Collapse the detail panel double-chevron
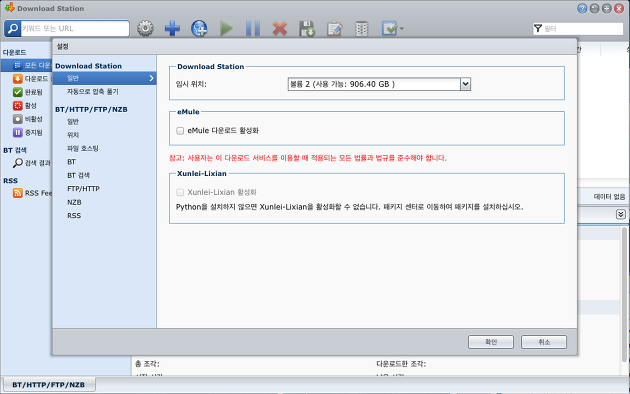Viewport: 630px width, 394px height. (x=620, y=214)
